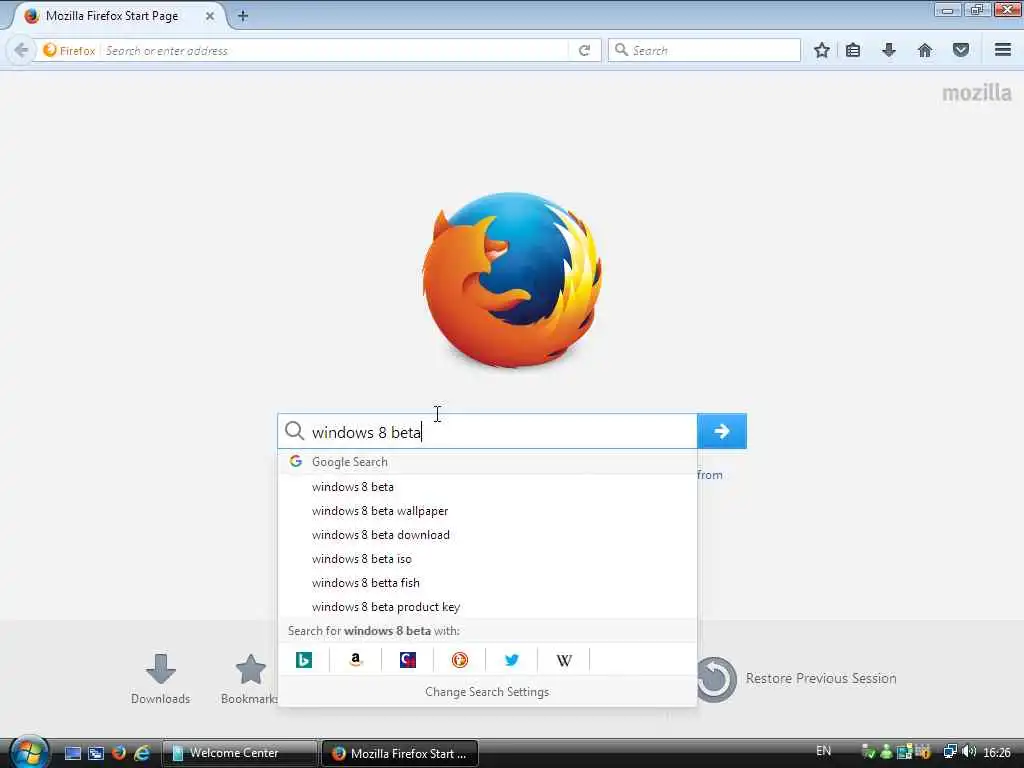Choose suggestion "windows 8 beta download"
This screenshot has height=768, width=1024.
pyautogui.click(x=487, y=535)
